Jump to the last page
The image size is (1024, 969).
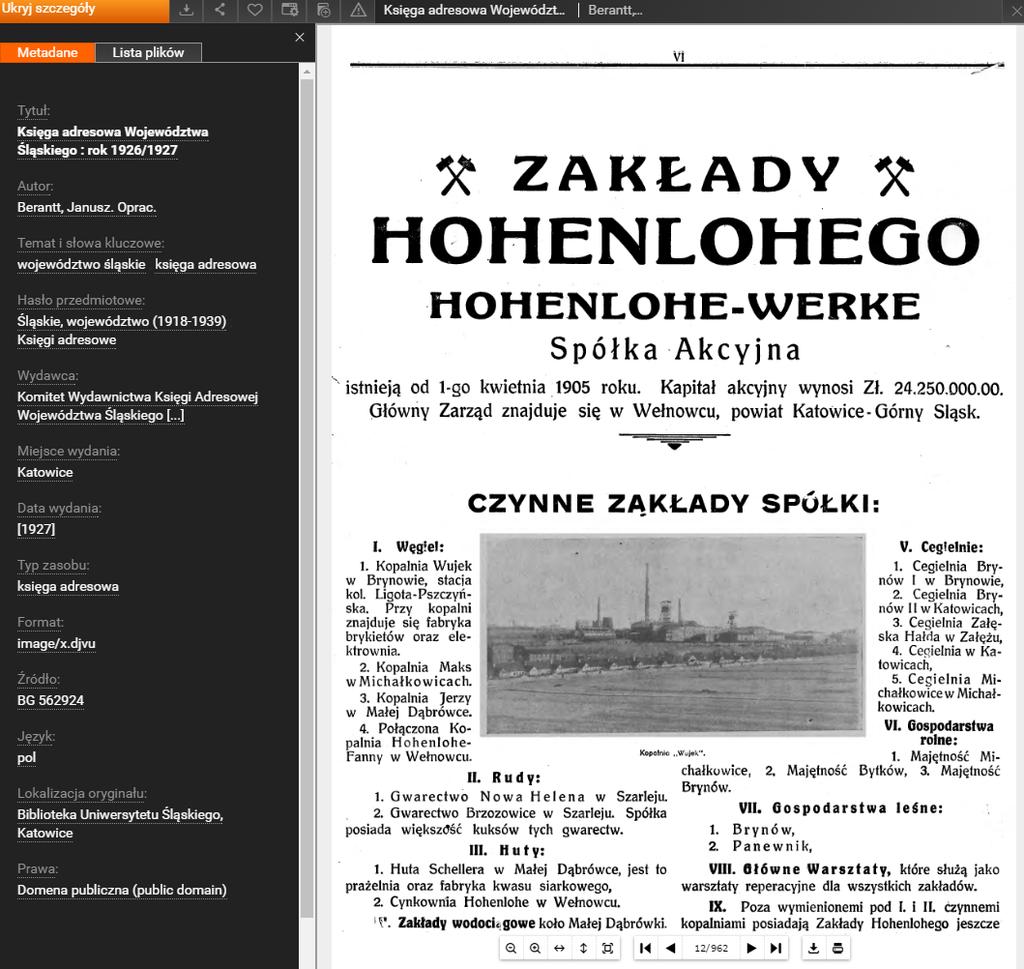coord(776,948)
